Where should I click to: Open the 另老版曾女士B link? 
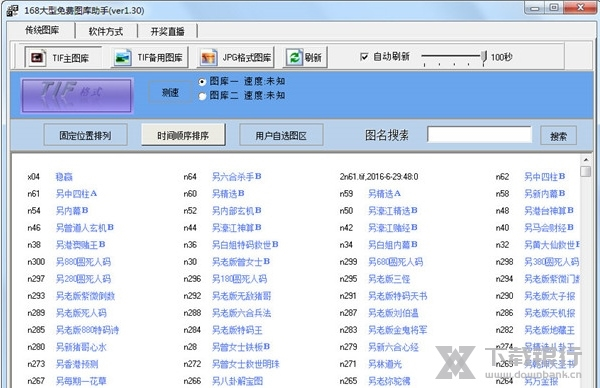(241, 262)
